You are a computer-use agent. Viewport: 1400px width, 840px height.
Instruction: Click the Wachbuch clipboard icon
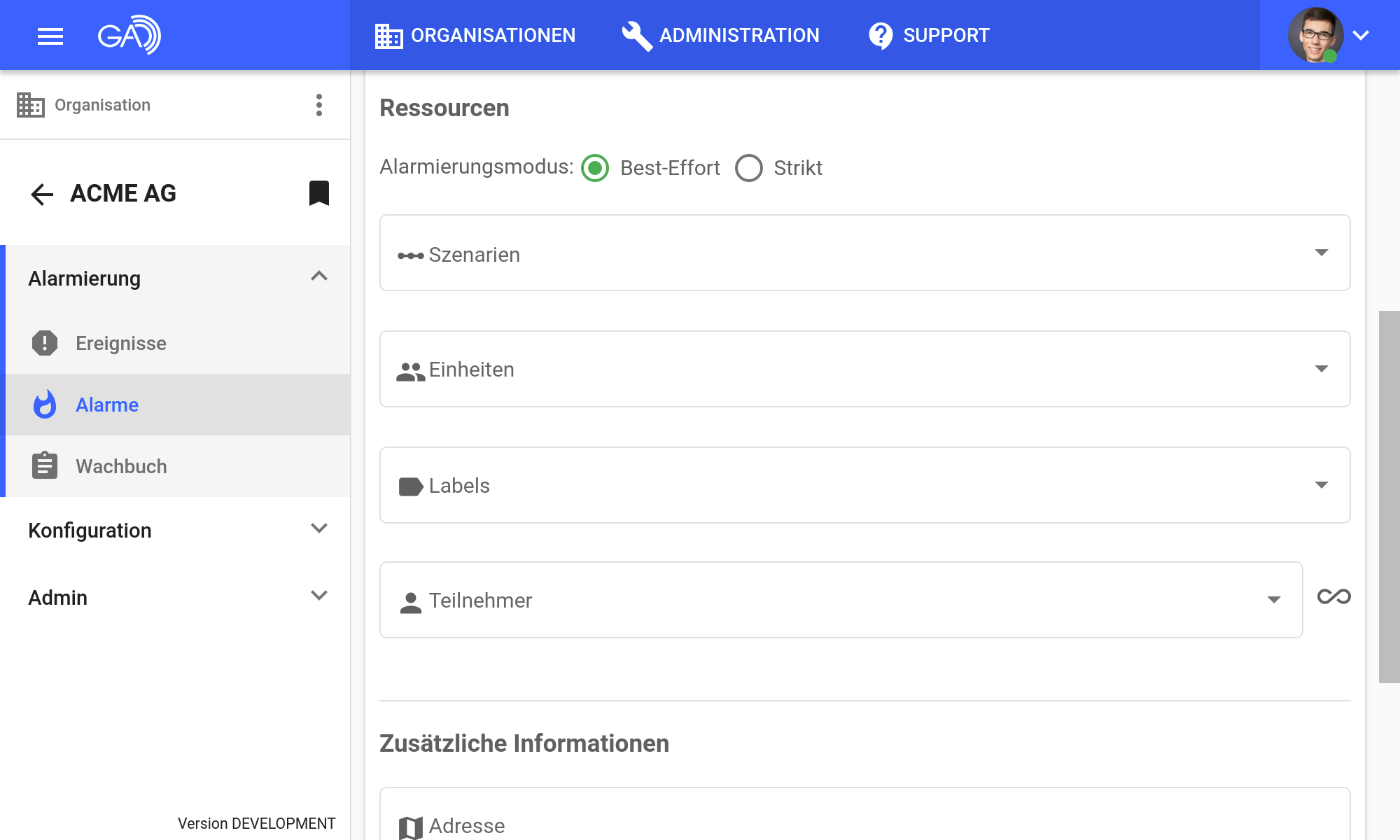[45, 466]
